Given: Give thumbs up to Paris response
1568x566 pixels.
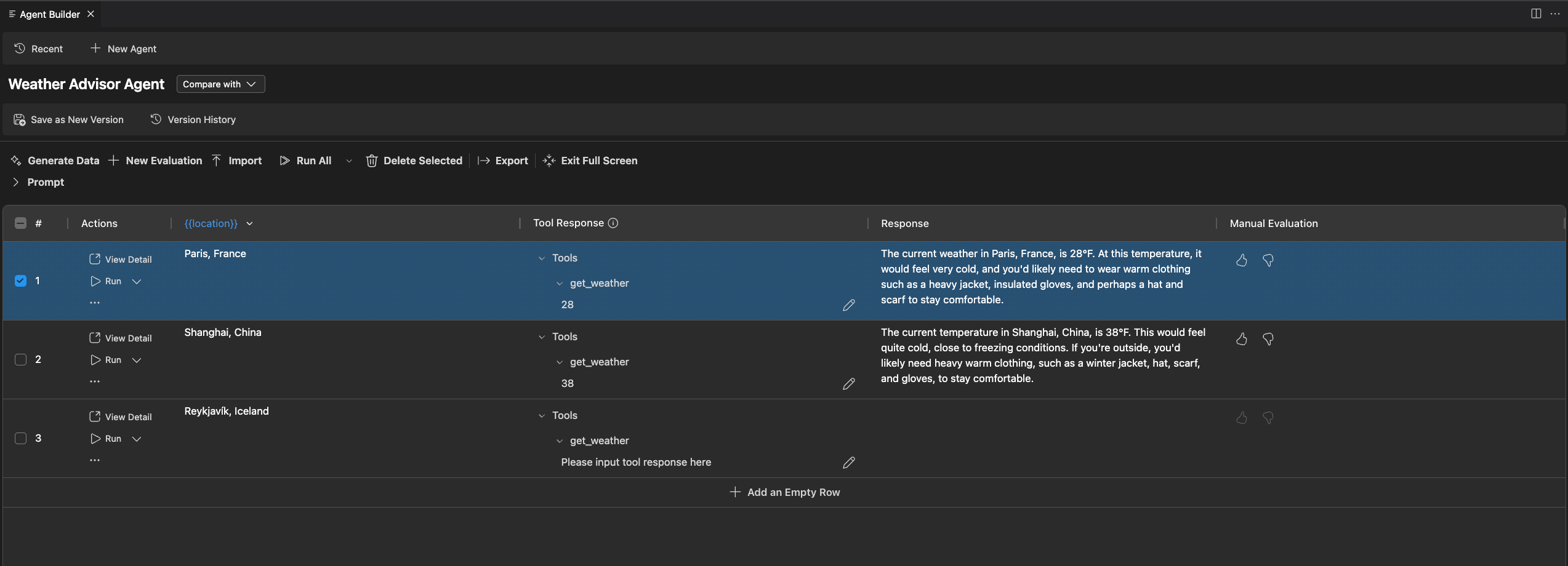Looking at the screenshot, I should coord(1241,260).
